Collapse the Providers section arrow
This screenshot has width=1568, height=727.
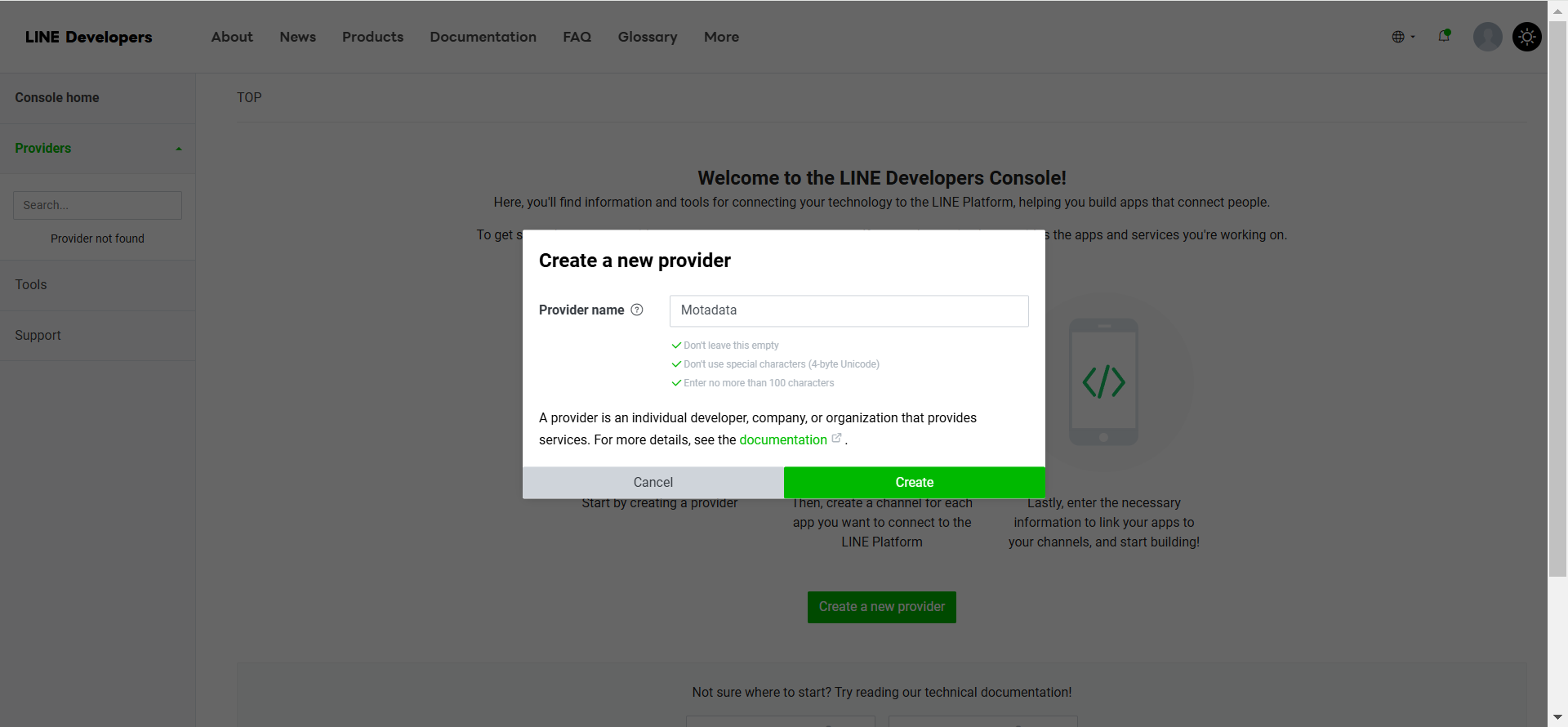tap(178, 149)
